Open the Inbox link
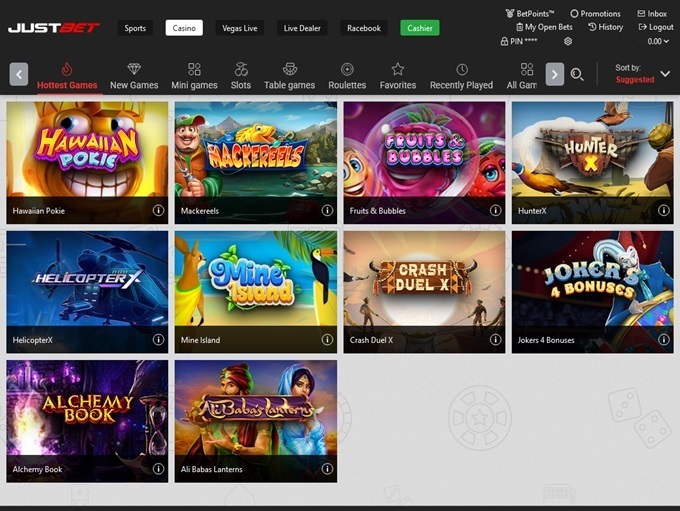The image size is (680, 511). 652,14
